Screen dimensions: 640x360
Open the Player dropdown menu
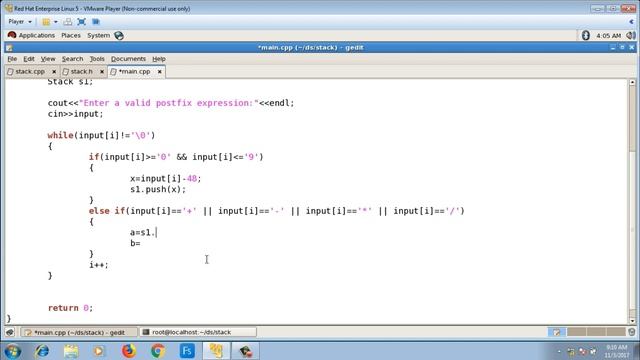click(x=20, y=22)
